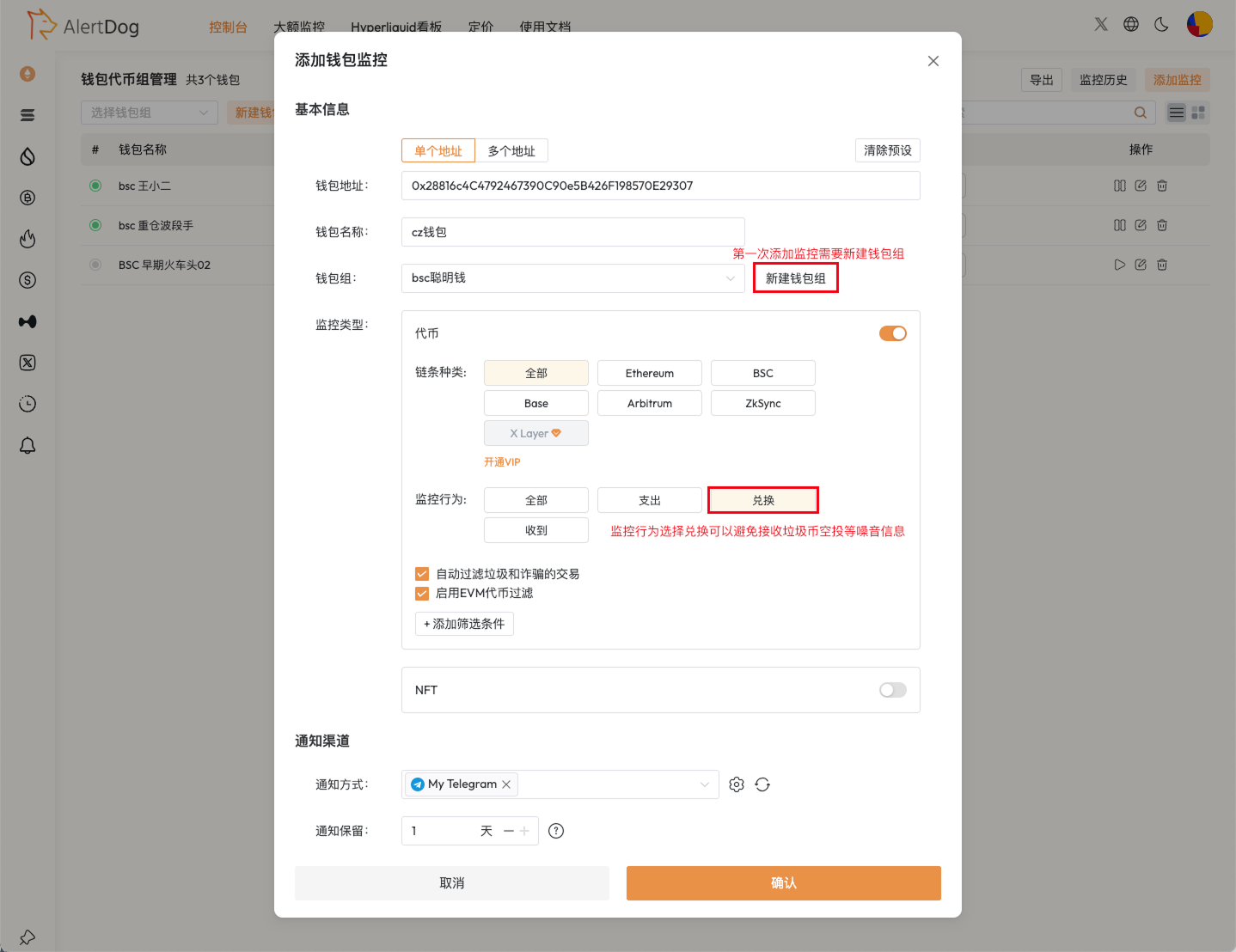Show help for 通知保留
The width and height of the screenshot is (1236, 952).
[x=556, y=831]
